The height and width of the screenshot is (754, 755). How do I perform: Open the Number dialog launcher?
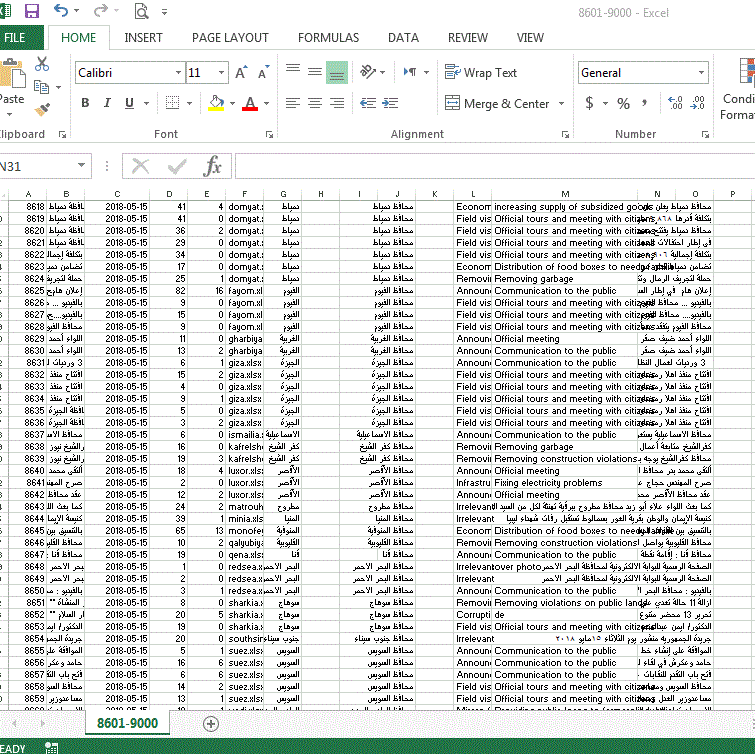tap(705, 134)
